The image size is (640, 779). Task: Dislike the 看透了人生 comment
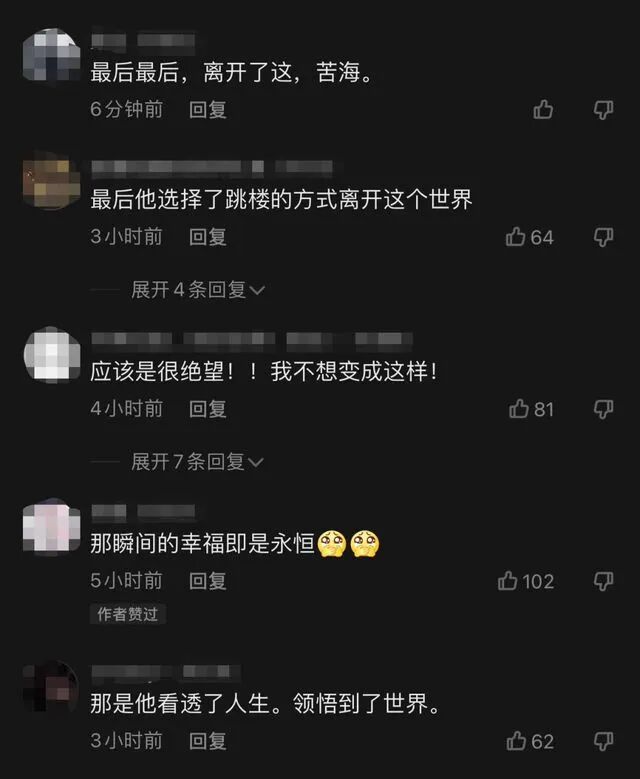click(x=603, y=741)
